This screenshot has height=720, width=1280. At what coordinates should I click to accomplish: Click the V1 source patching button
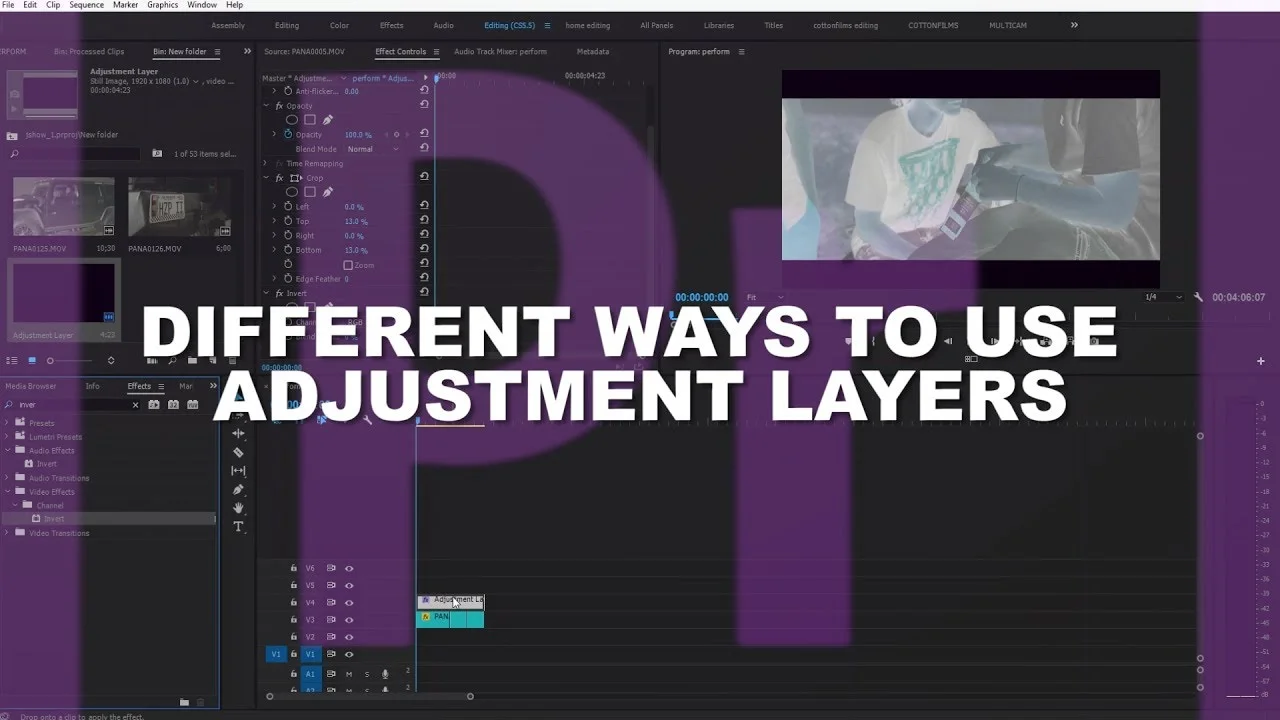(276, 654)
